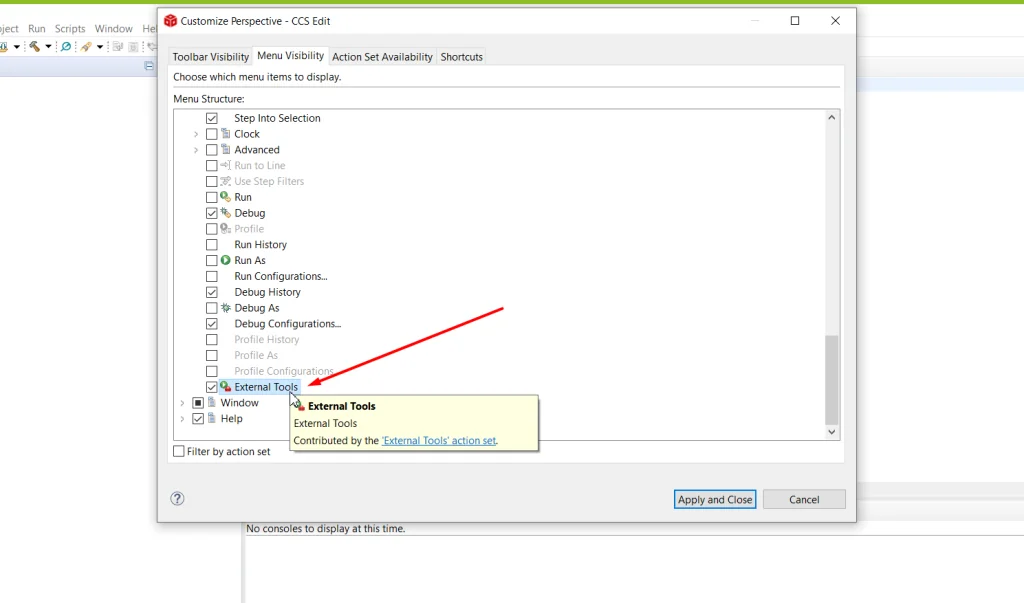Screen dimensions: 1024x603
Task: Go to the Shortcuts tab
Action: coord(462,57)
